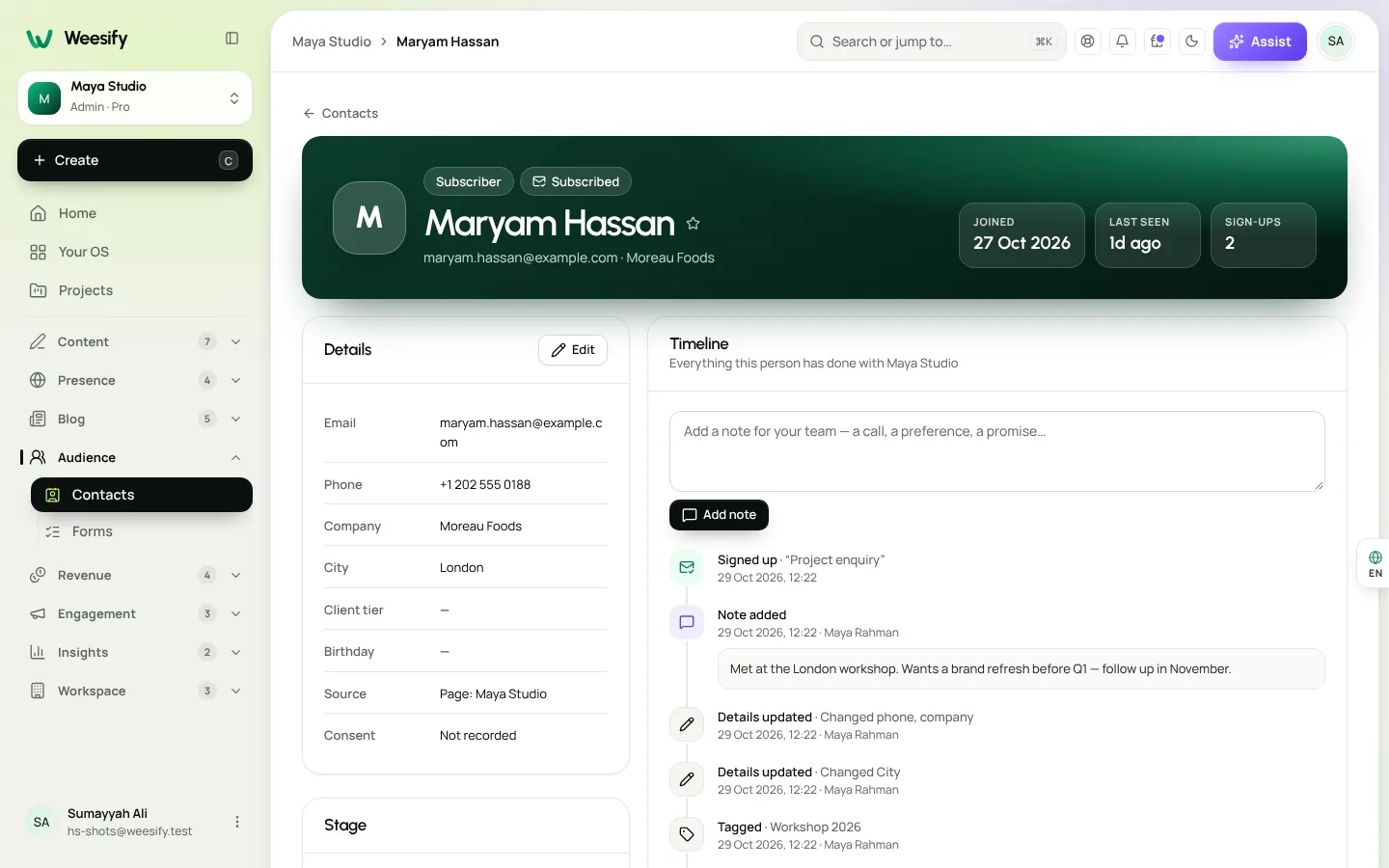
Task: Go back to Contacts link
Action: [340, 113]
